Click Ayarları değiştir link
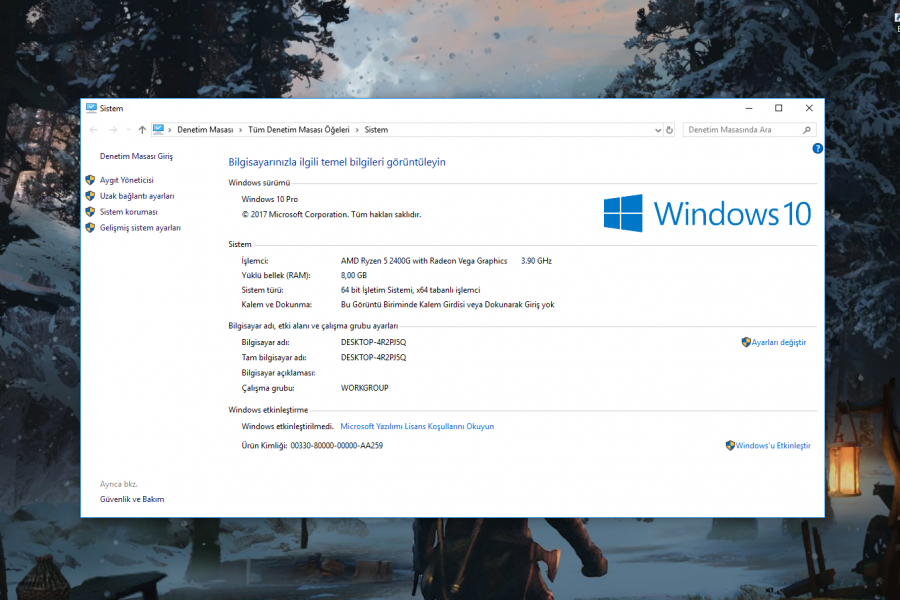900x600 pixels. point(779,342)
